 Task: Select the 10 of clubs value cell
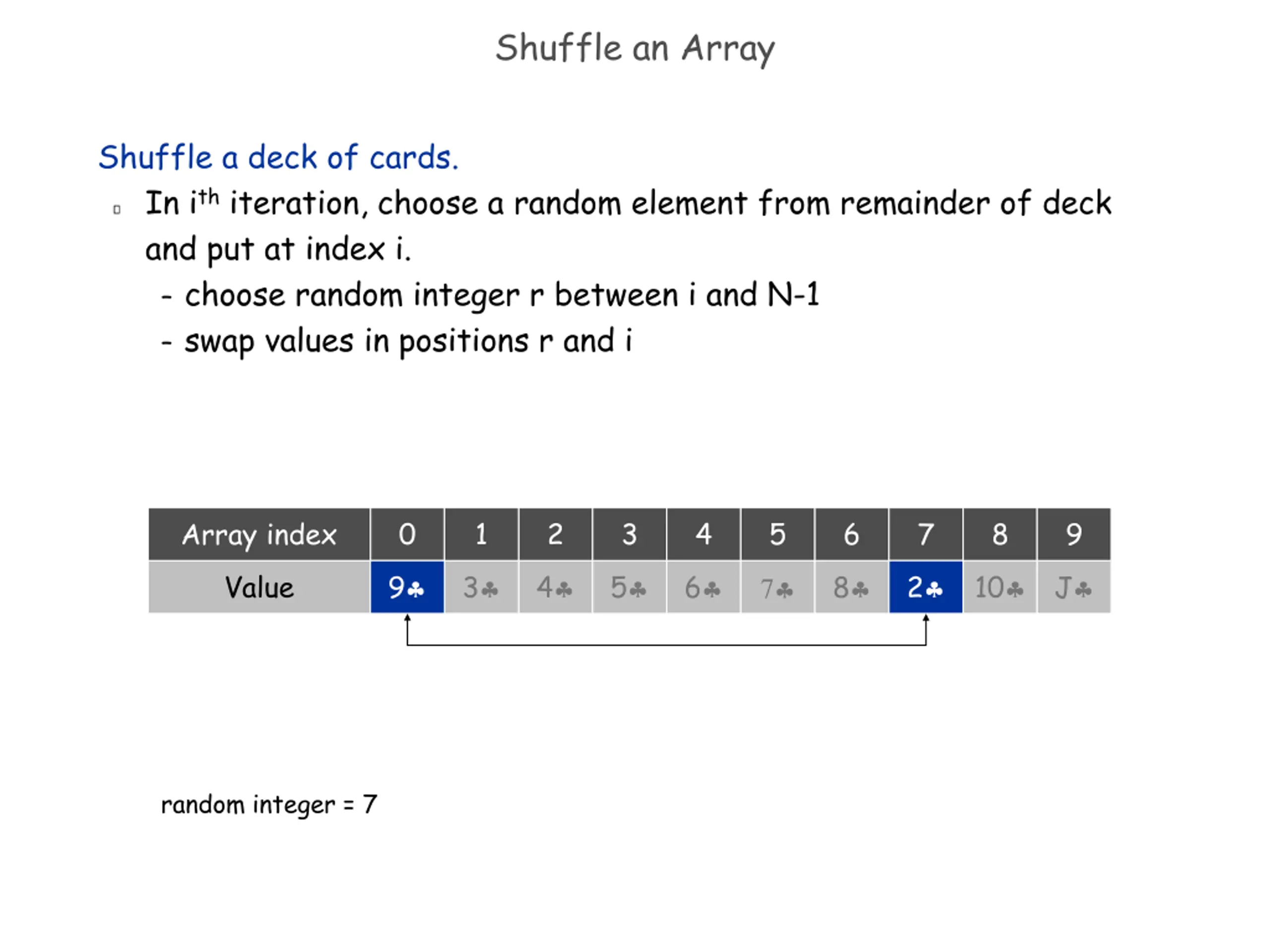(x=1000, y=587)
